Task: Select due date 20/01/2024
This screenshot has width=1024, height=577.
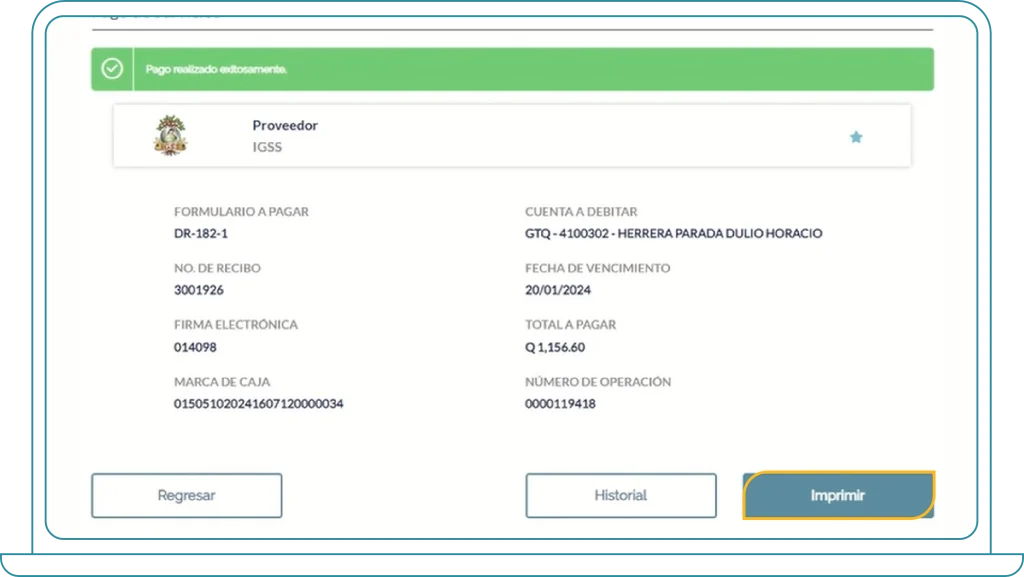Action: coord(558,290)
